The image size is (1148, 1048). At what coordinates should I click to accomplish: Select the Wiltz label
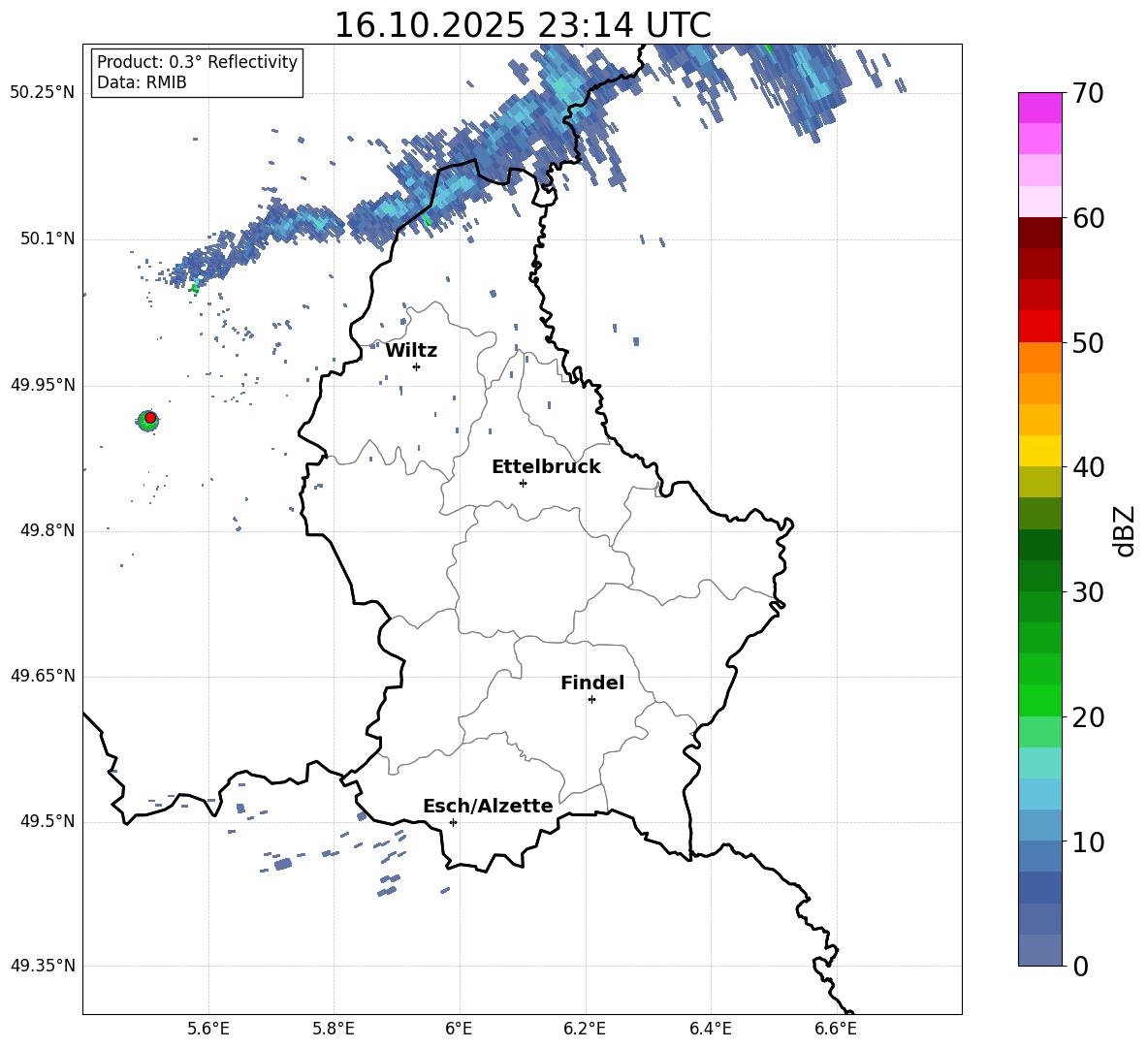(411, 351)
